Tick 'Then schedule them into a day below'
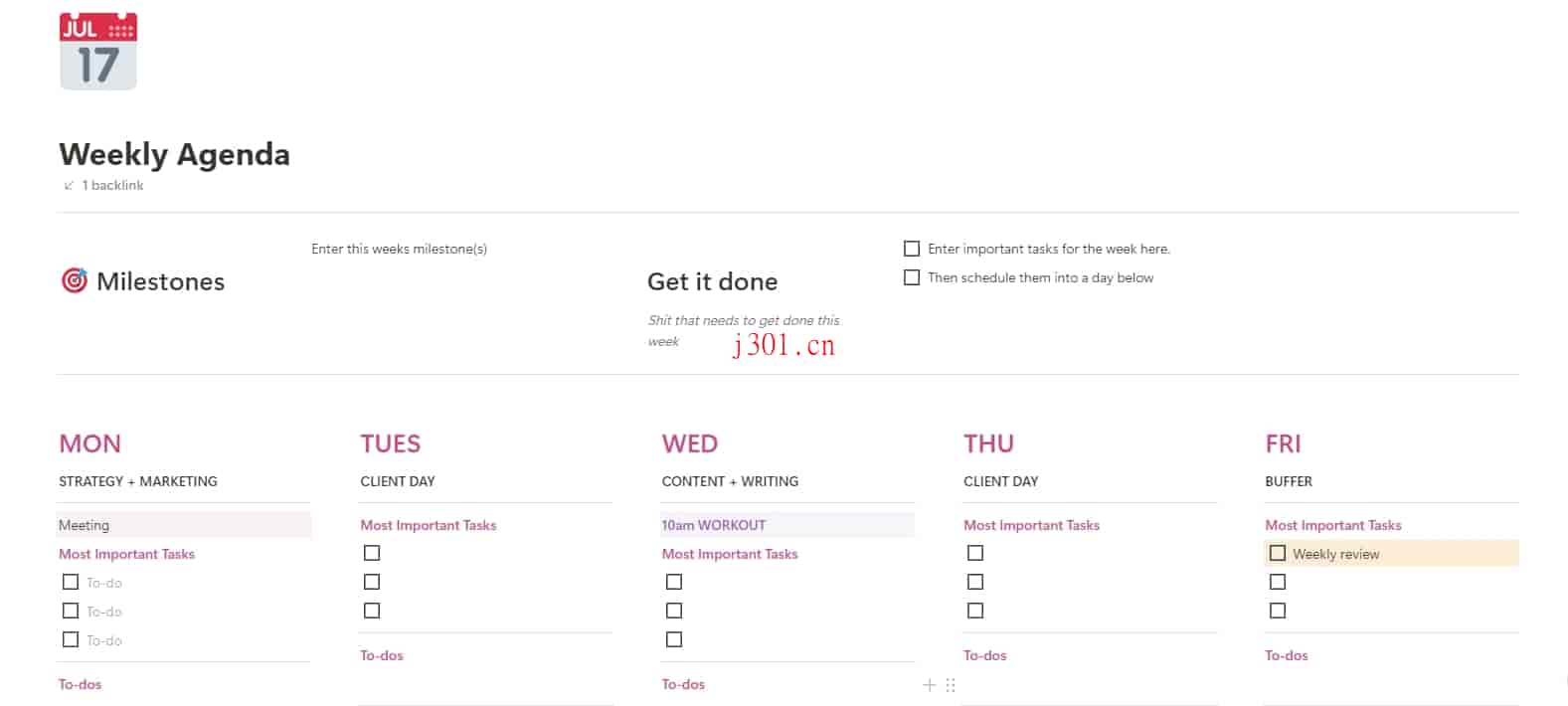Image resolution: width=1568 pixels, height=706 pixels. (x=912, y=277)
